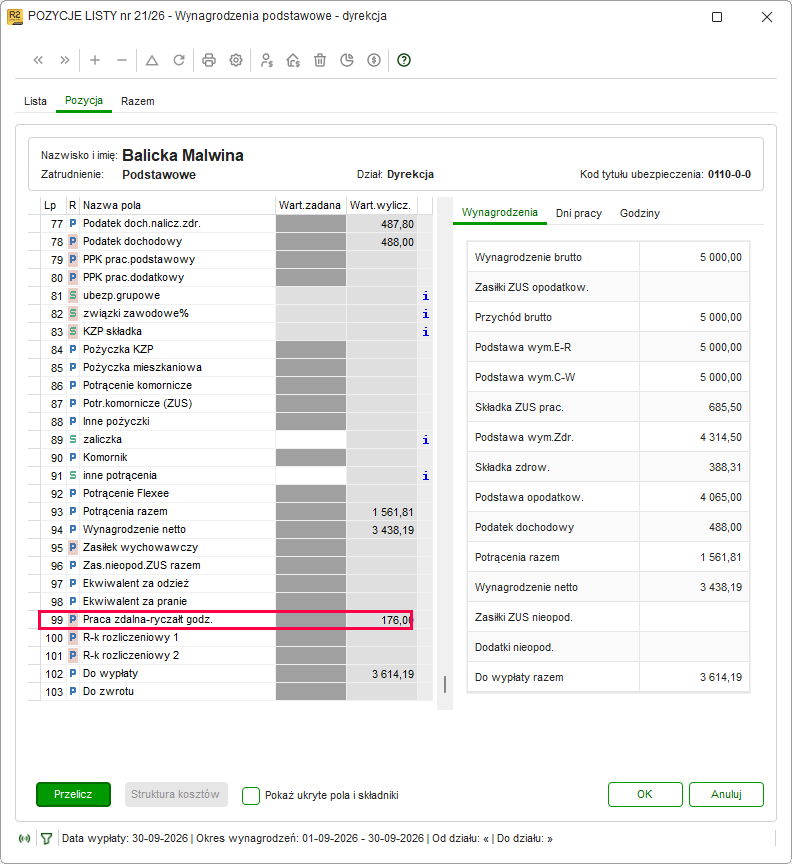The width and height of the screenshot is (792, 864).
Task: Show info for ubezp.grupowe row
Action: pos(425,296)
